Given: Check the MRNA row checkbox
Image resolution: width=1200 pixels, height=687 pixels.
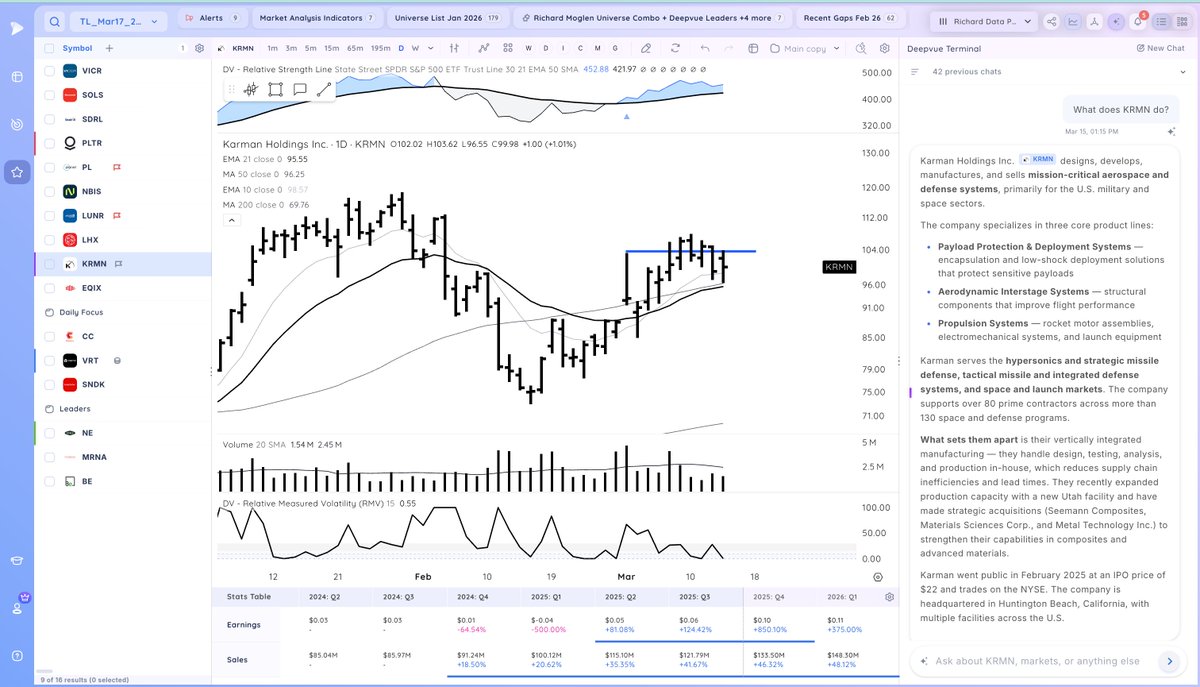Looking at the screenshot, I should coord(49,457).
